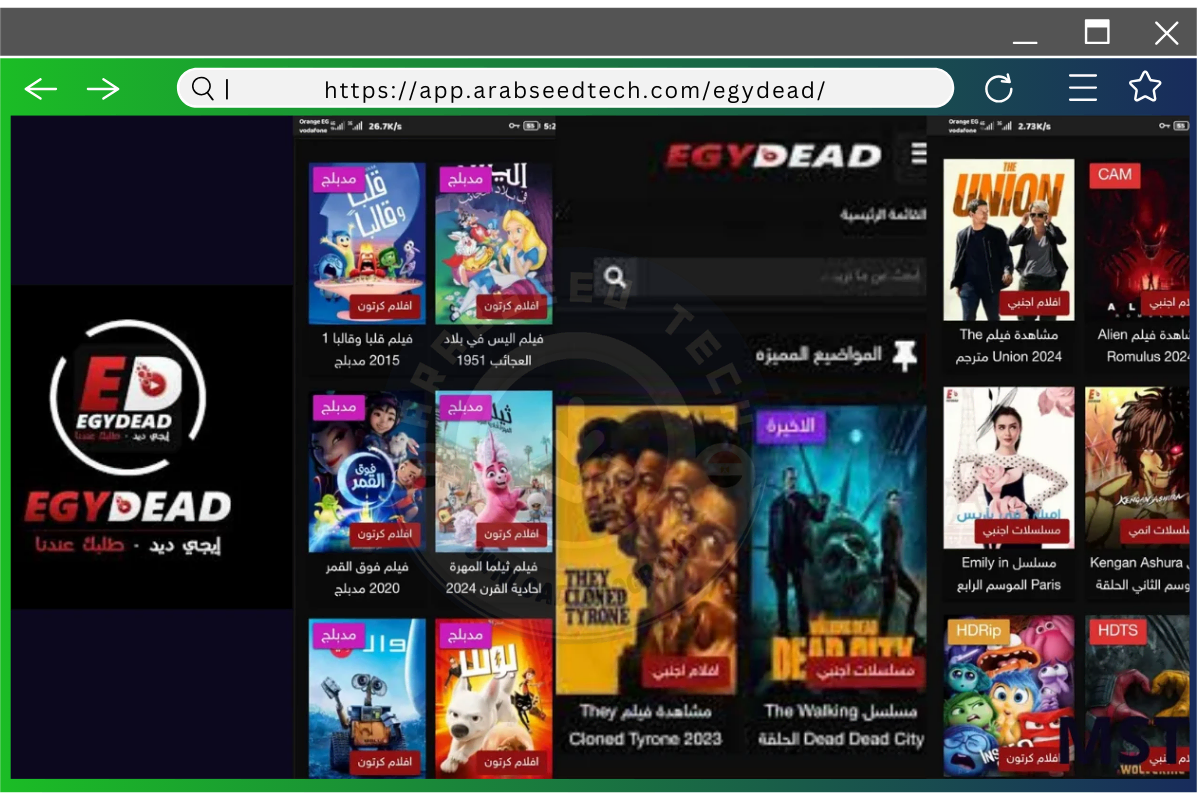1200x800 pixels.
Task: Open The Union 2024 movie poster
Action: click(1008, 240)
